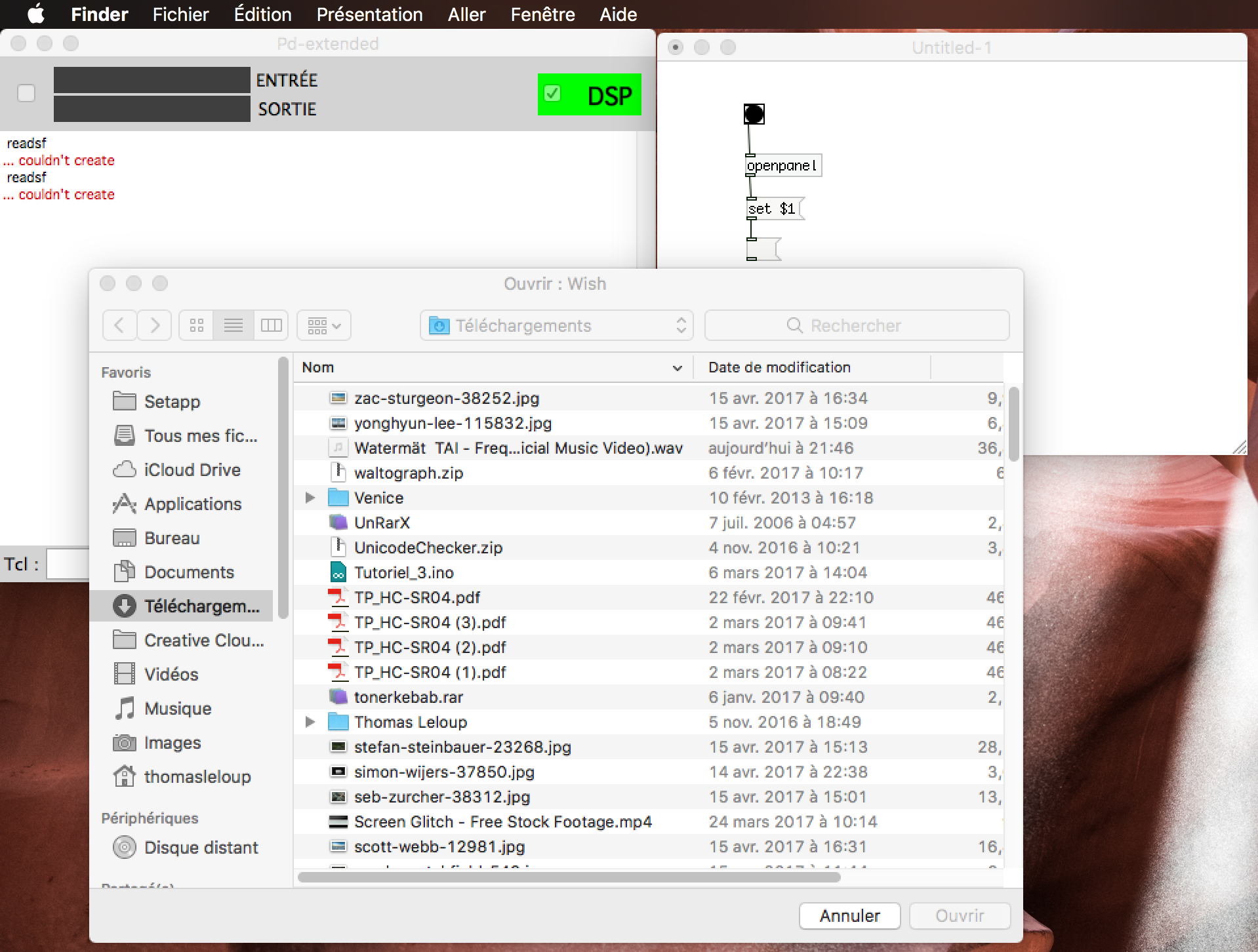Viewport: 1258px width, 952px height.
Task: Open the Présentation menu
Action: (369, 14)
